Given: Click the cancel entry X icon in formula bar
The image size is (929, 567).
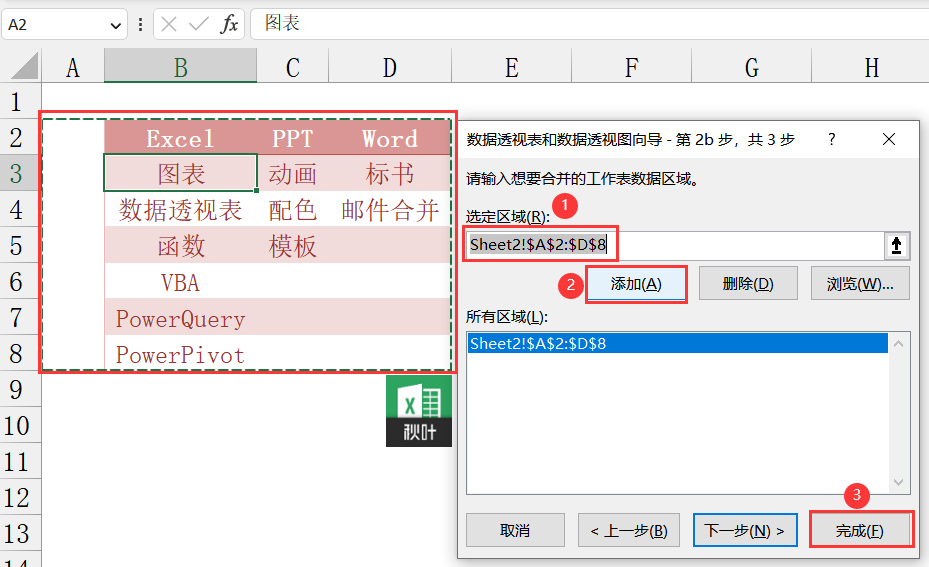Looking at the screenshot, I should 169,24.
